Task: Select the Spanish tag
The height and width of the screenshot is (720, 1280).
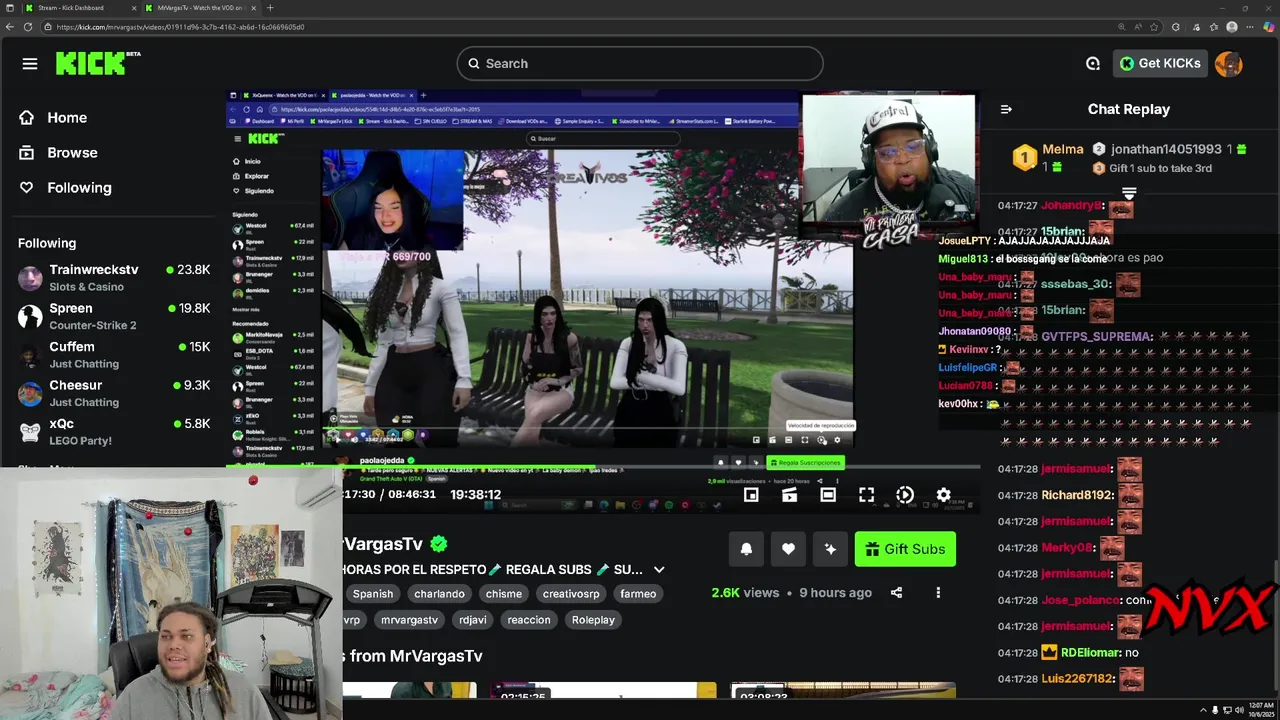Action: click(373, 594)
